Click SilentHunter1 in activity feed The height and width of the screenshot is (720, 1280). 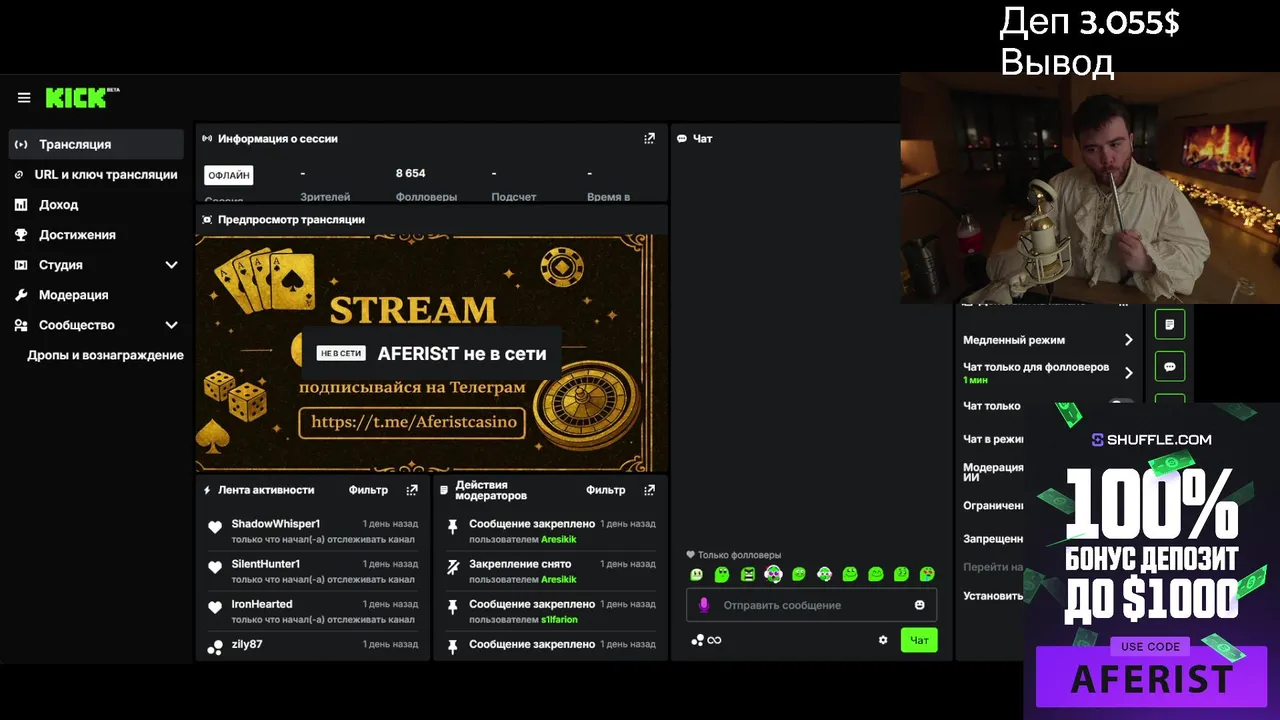pos(266,564)
